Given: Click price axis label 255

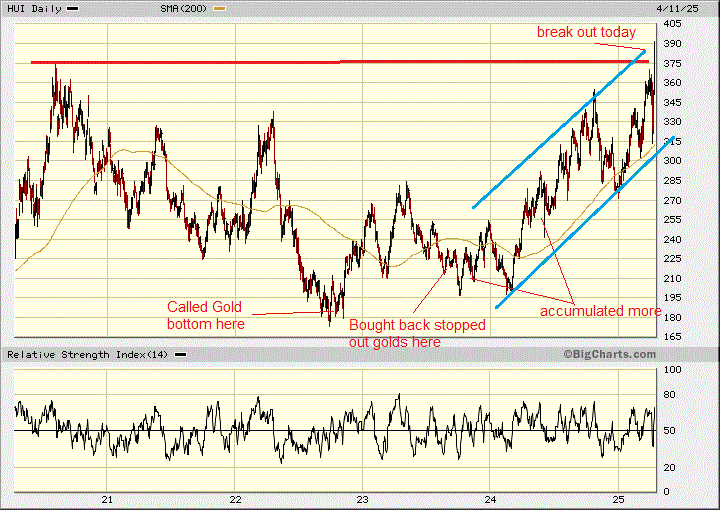Looking at the screenshot, I should pos(673,219).
